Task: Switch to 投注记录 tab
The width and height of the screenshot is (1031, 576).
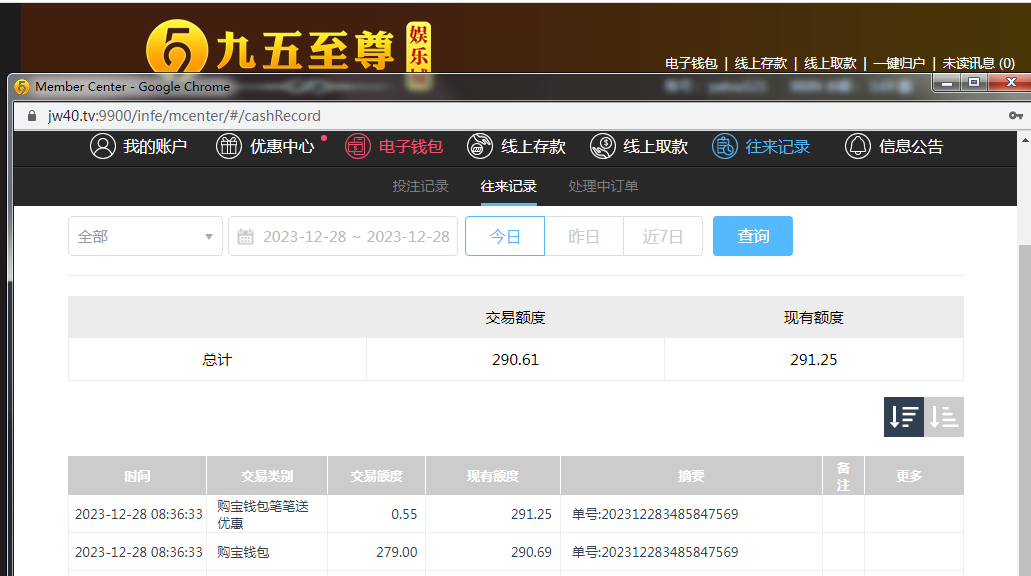Action: pos(420,186)
